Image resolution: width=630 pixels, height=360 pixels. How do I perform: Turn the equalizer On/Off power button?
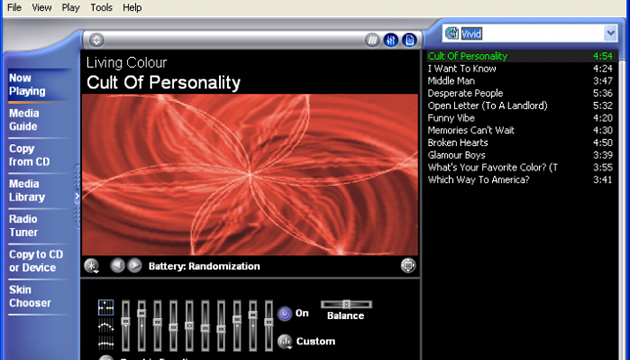tap(284, 313)
